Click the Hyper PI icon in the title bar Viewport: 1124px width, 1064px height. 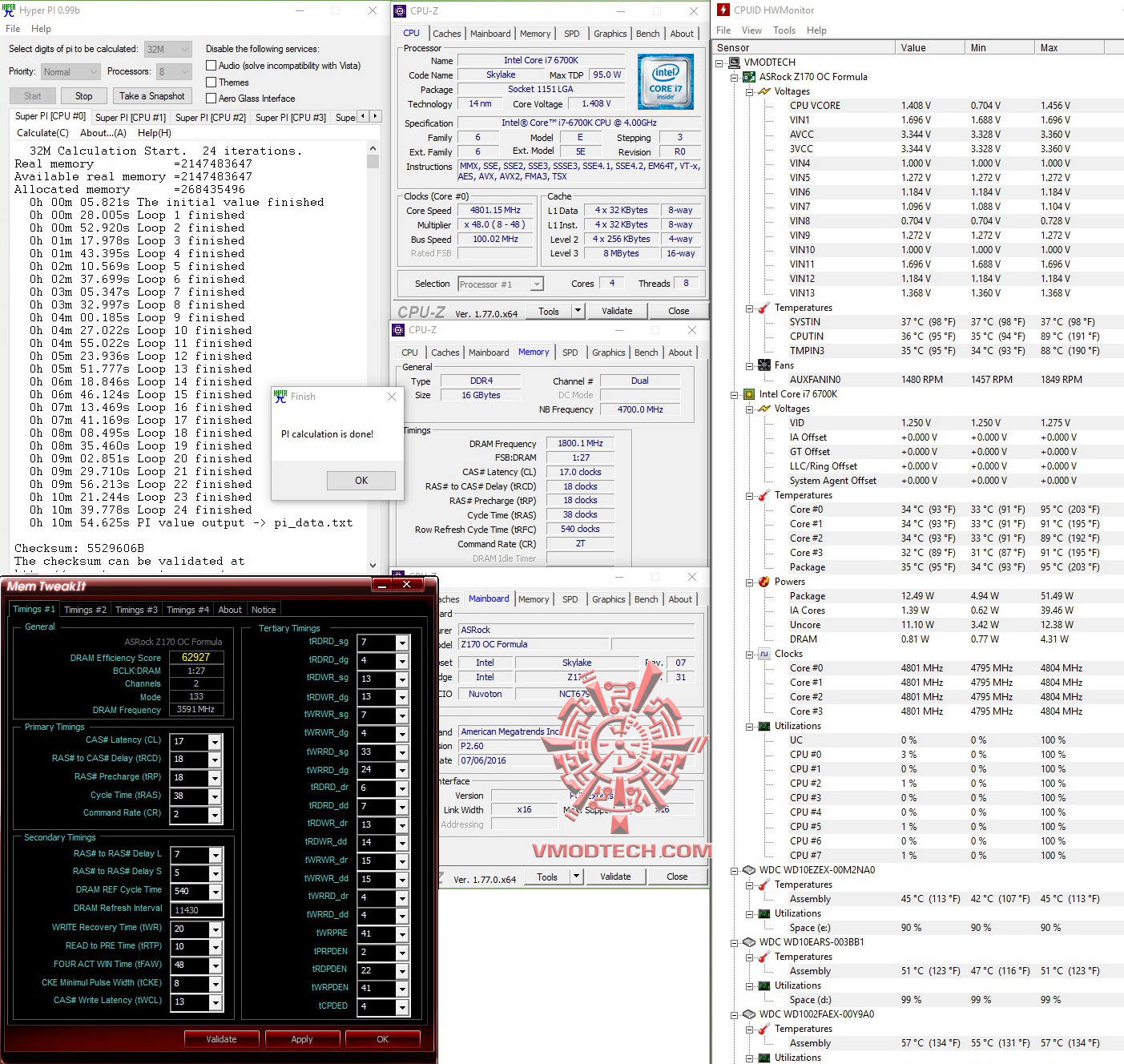click(8, 10)
